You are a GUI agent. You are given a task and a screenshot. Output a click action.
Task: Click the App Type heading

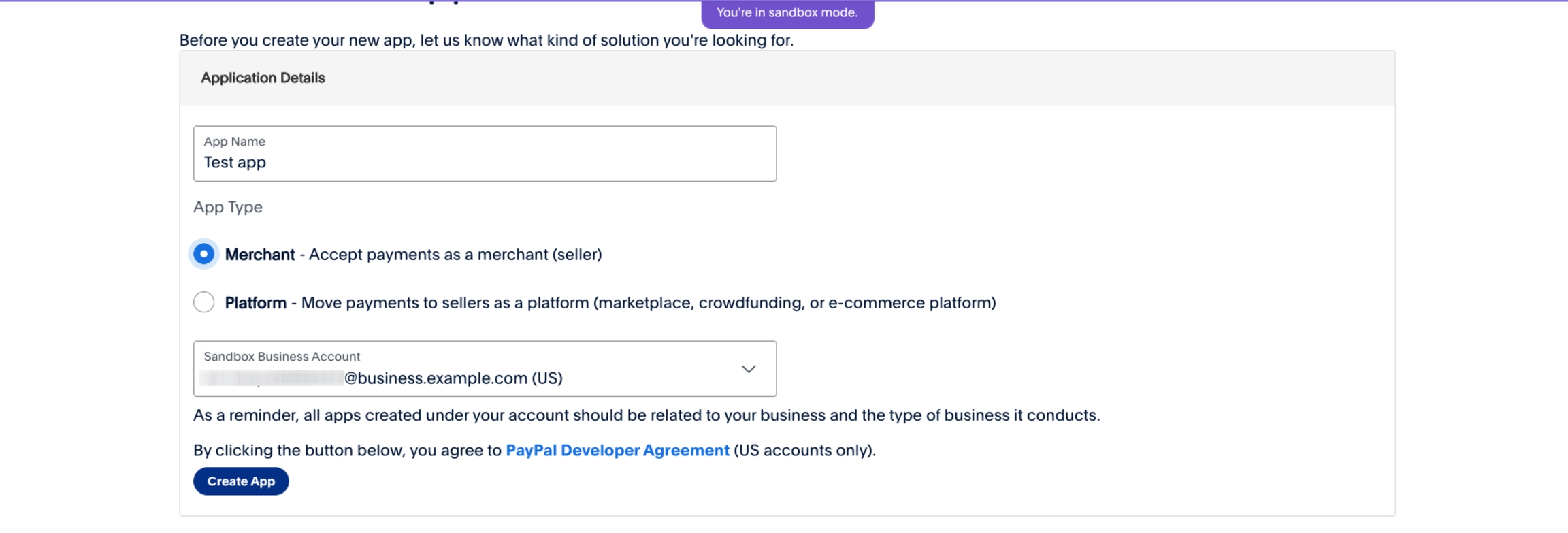pos(227,207)
